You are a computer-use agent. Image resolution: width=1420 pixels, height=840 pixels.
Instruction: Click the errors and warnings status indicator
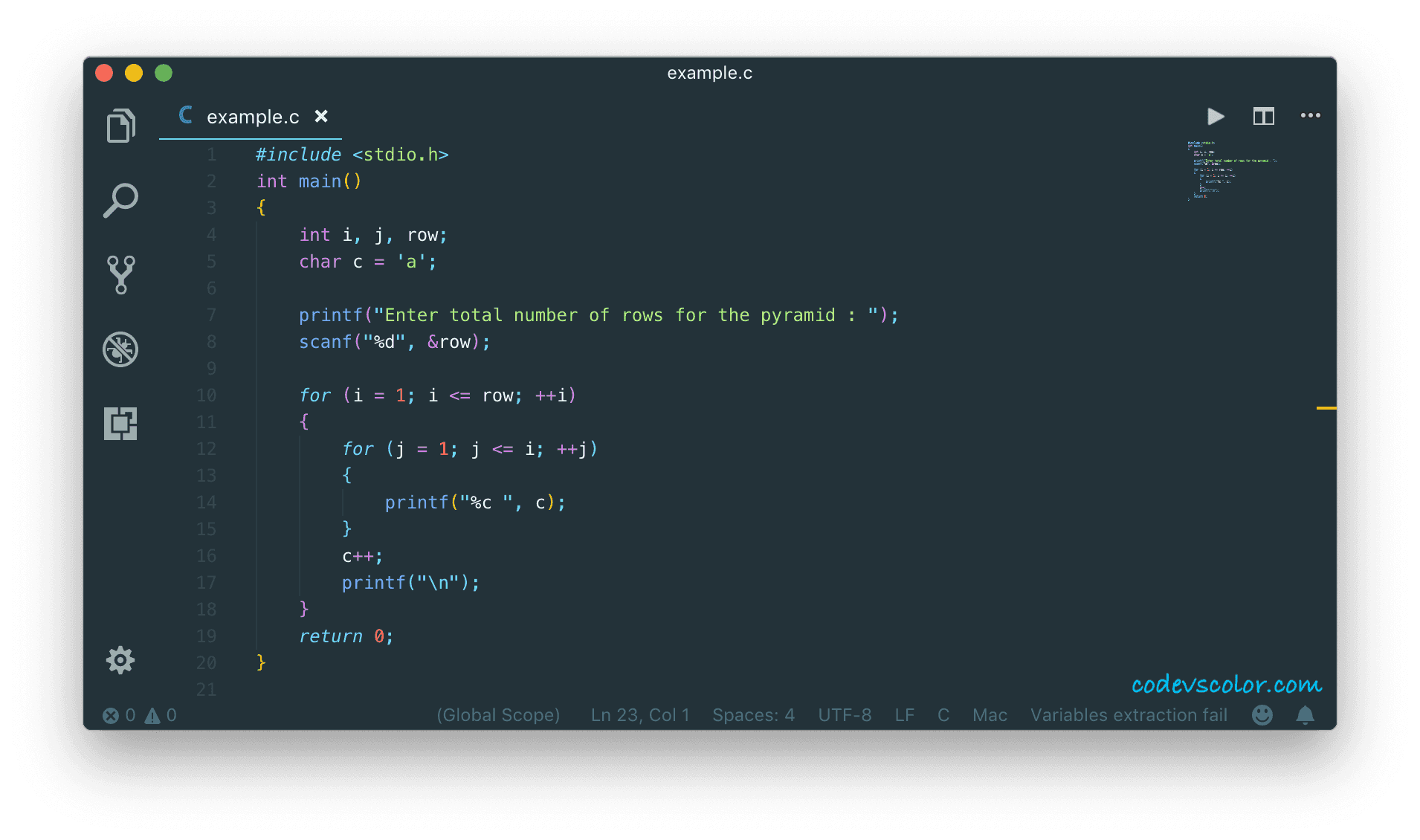pos(140,715)
